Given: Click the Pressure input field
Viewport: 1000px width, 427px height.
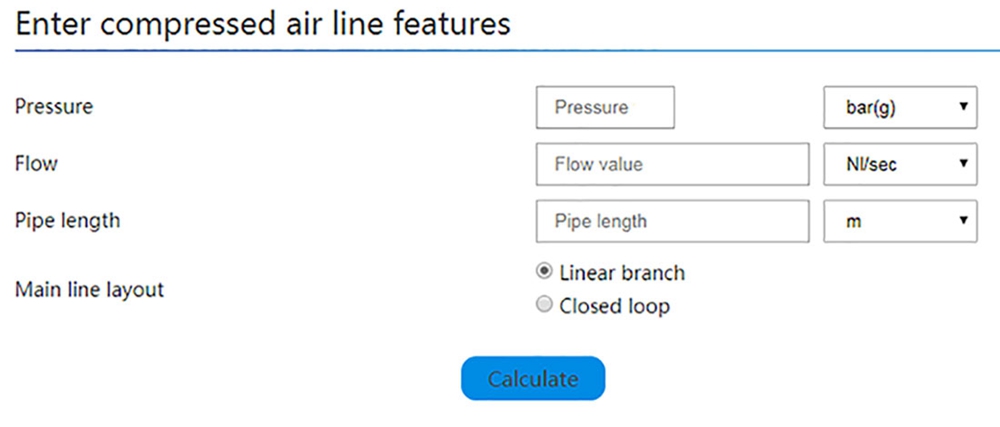Looking at the screenshot, I should tap(605, 107).
